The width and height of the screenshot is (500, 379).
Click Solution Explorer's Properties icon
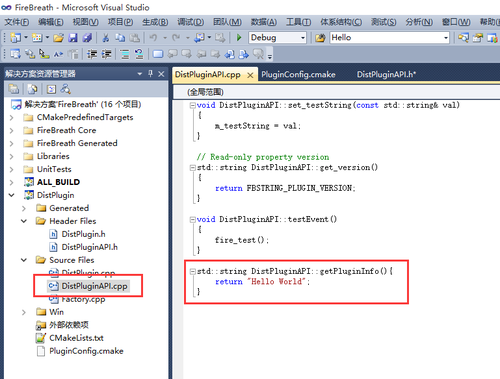click(x=14, y=89)
